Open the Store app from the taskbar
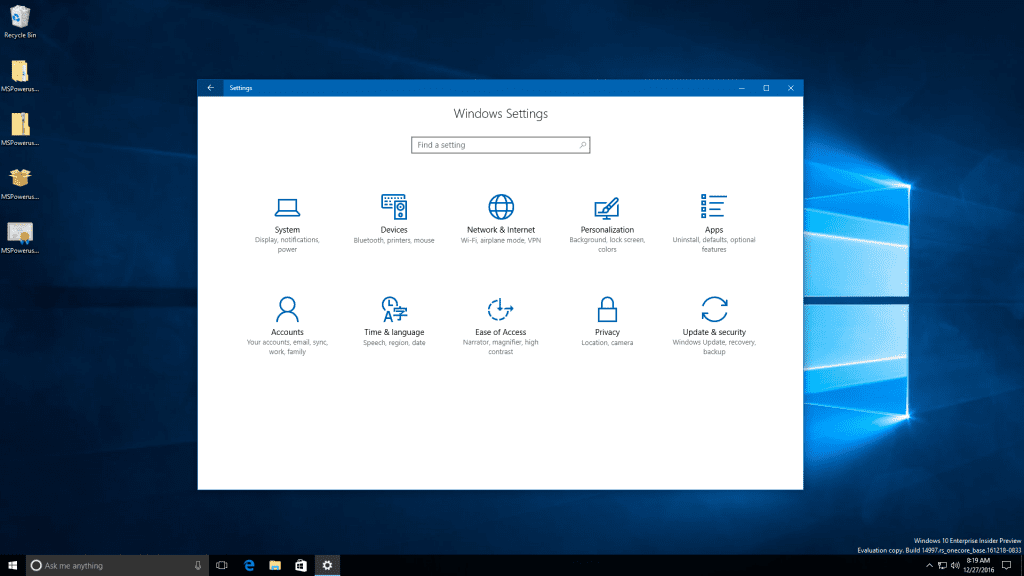Image resolution: width=1024 pixels, height=576 pixels. (x=300, y=566)
